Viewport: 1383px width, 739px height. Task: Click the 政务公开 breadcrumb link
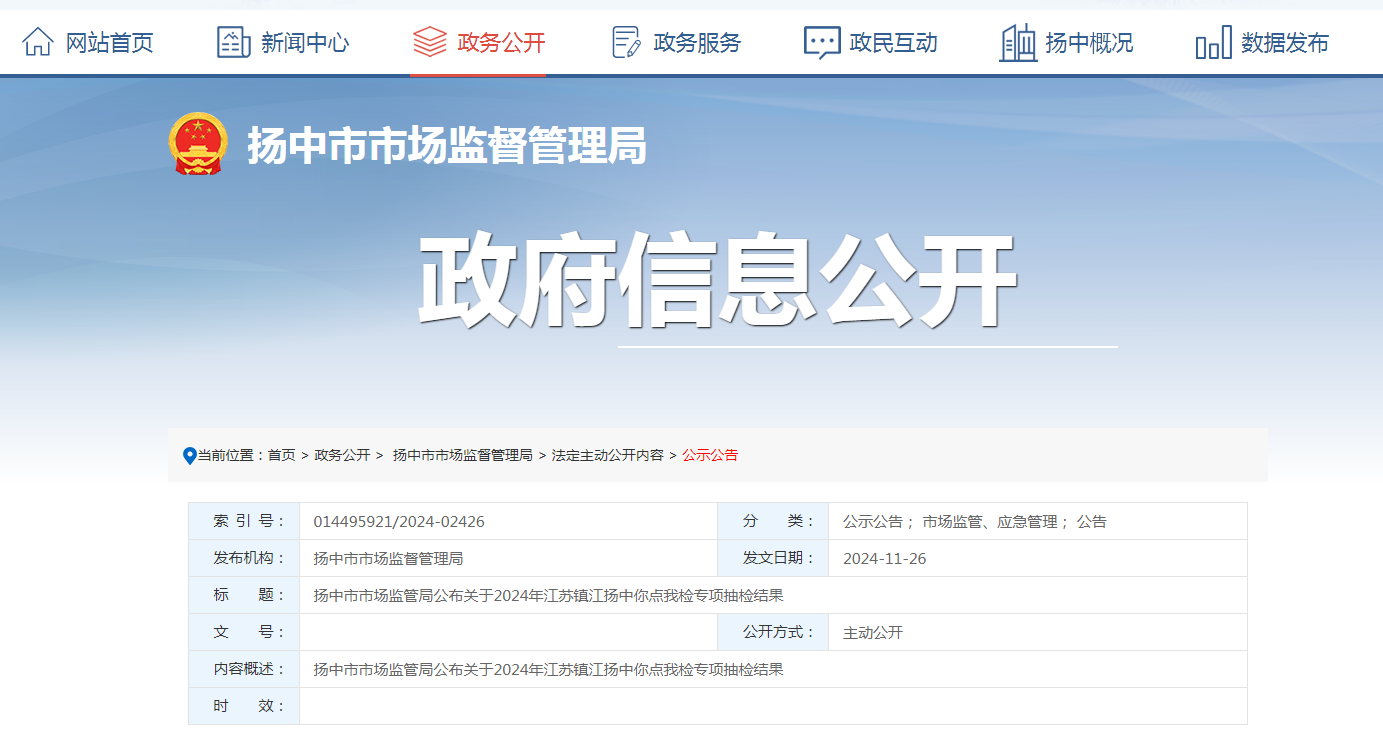[343, 455]
